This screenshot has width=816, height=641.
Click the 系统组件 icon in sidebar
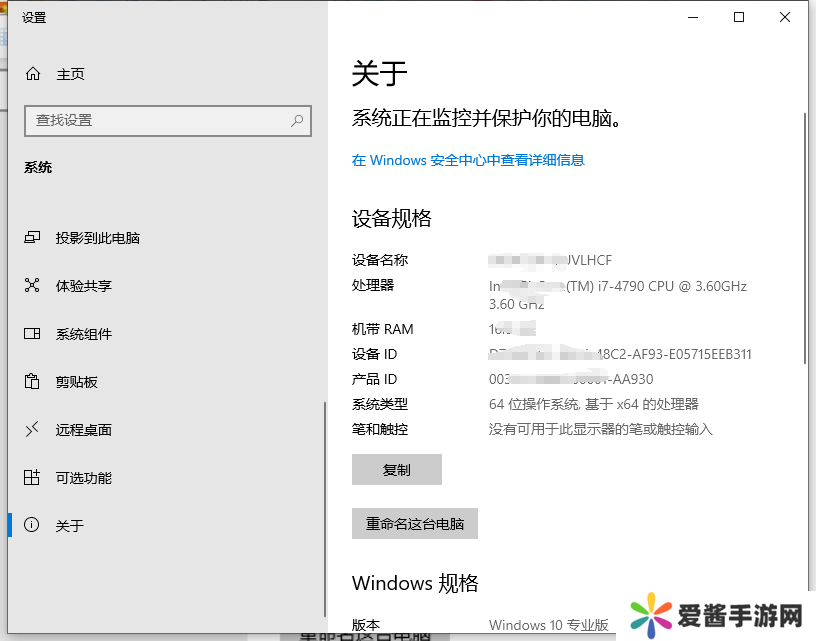(32, 334)
